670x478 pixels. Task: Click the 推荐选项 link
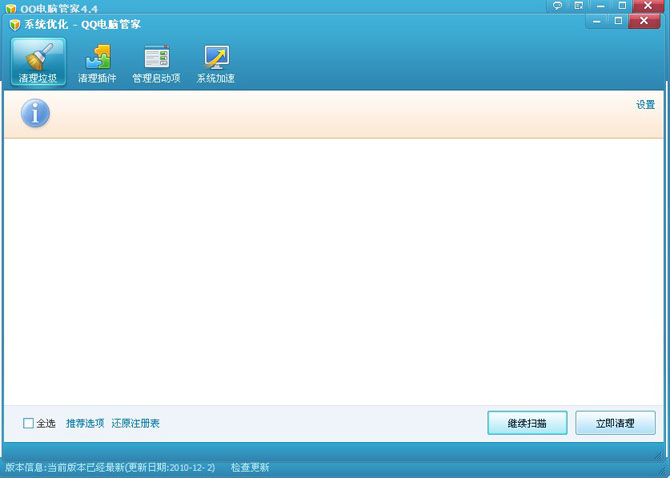[x=85, y=423]
